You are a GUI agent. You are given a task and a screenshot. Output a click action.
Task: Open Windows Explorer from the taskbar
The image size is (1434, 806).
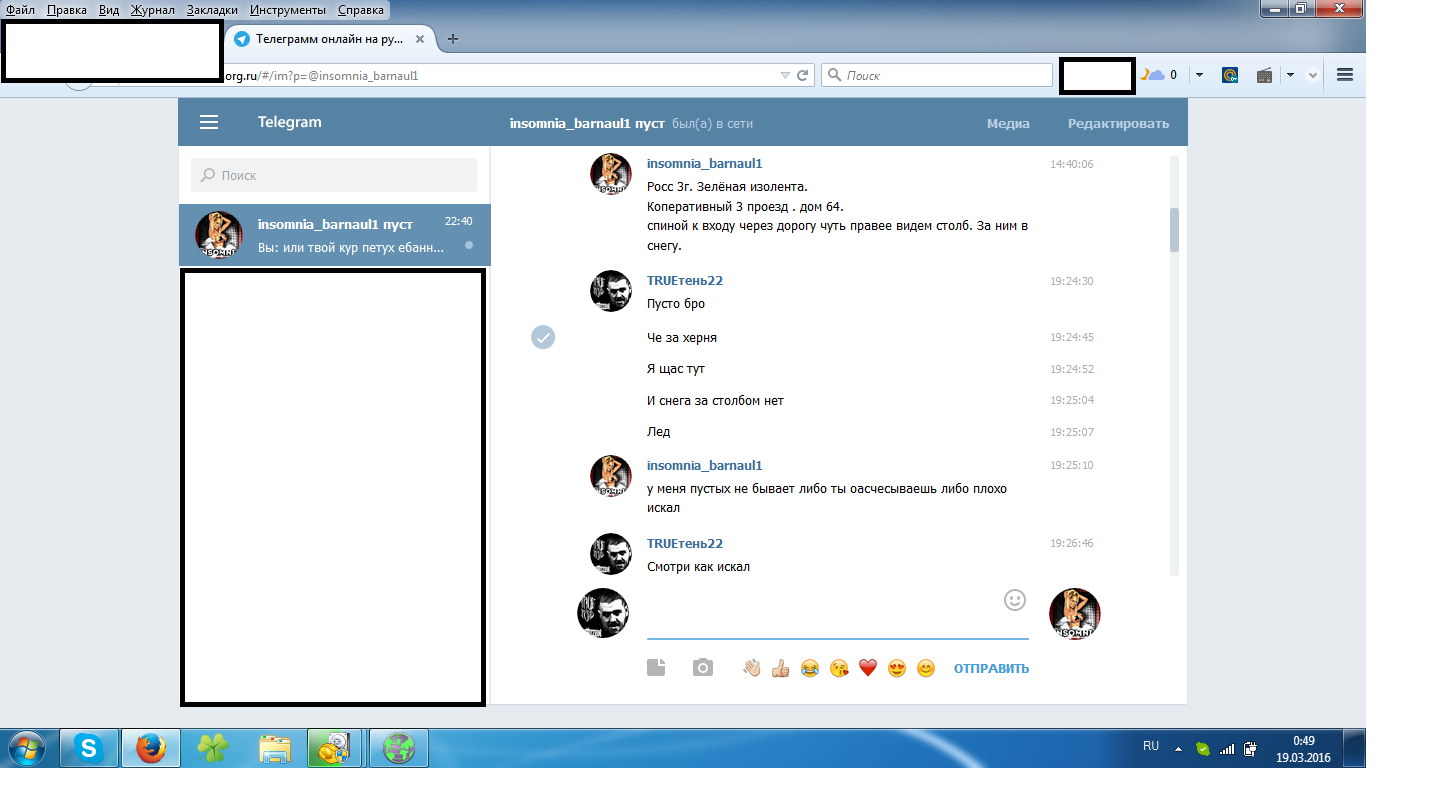(x=275, y=748)
